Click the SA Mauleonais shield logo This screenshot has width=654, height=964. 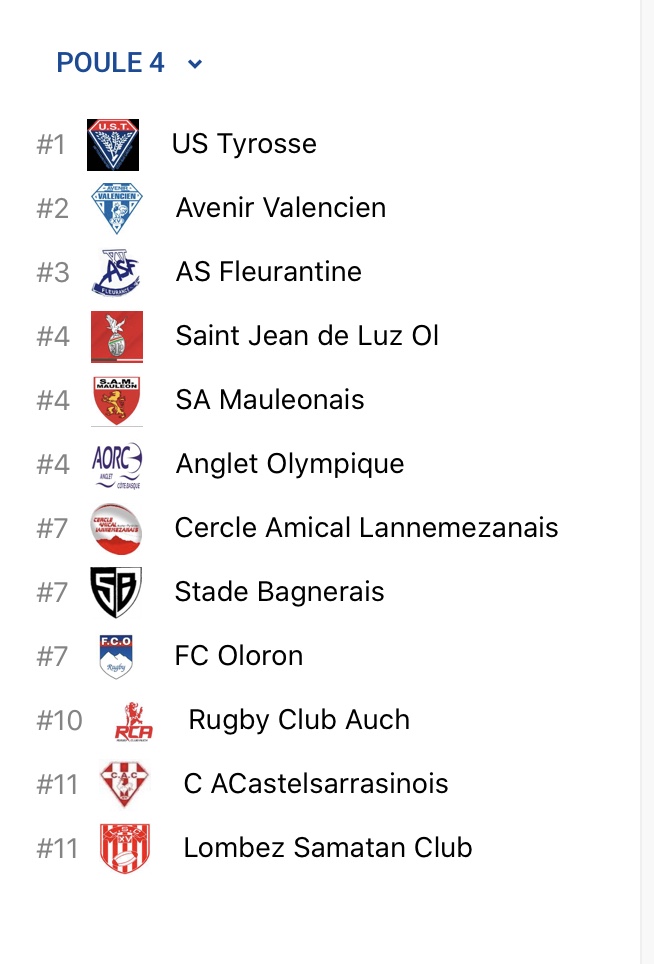[x=117, y=400]
